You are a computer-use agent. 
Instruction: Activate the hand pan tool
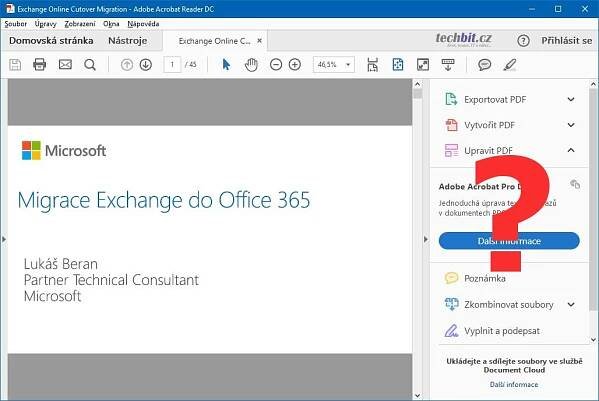(x=251, y=65)
